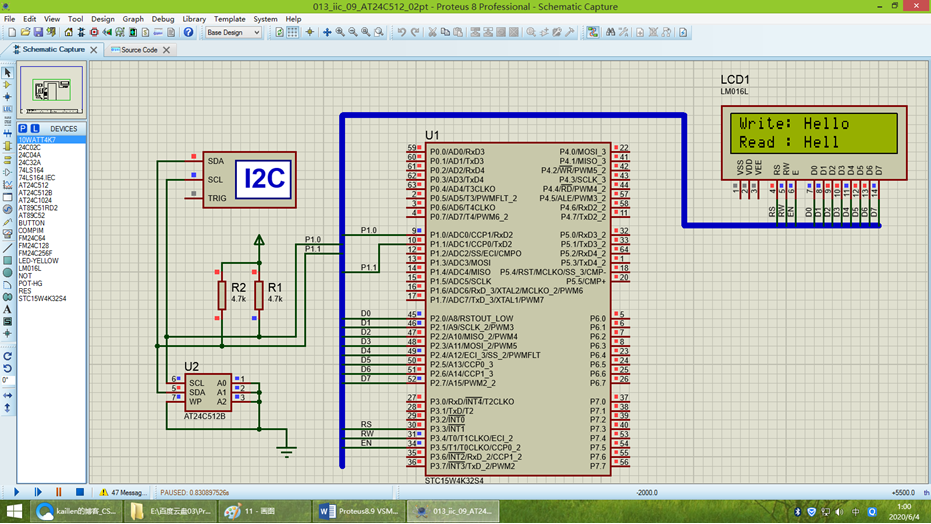Click the horizontal mirror flip icon
Viewport: 931px width, 524px height.
7,395
